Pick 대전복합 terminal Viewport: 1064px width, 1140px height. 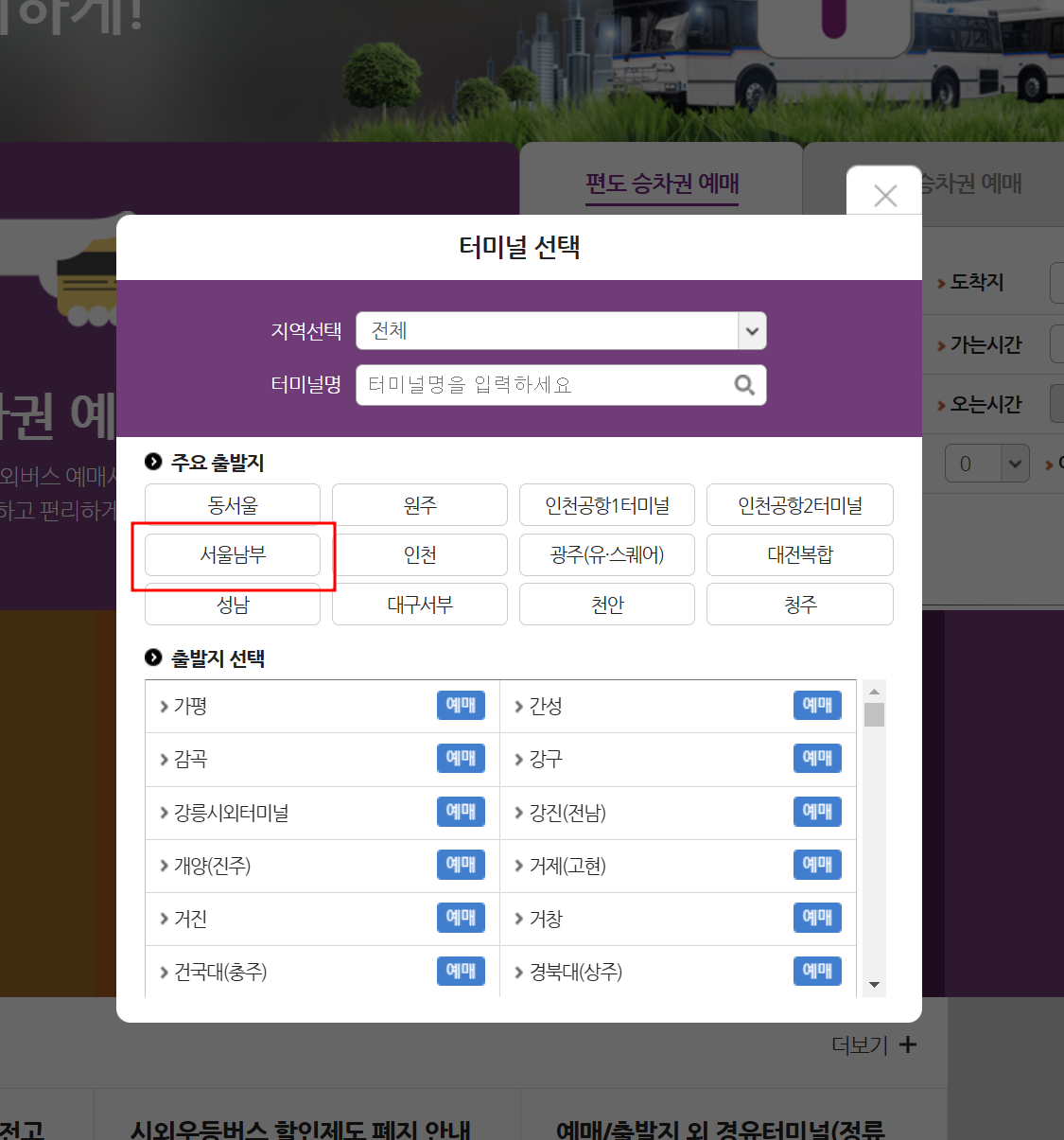pyautogui.click(x=800, y=554)
